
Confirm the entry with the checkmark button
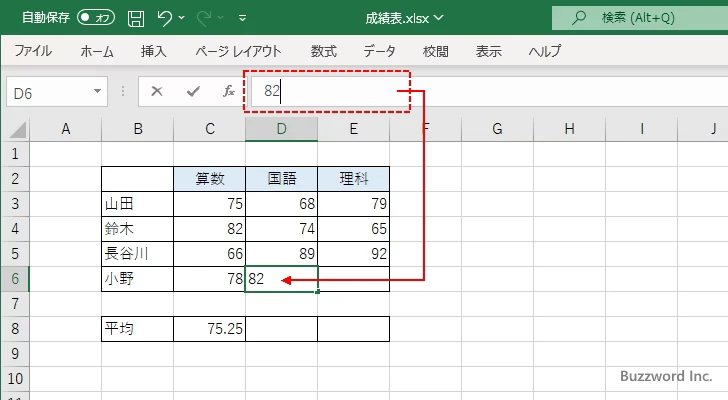(x=193, y=91)
